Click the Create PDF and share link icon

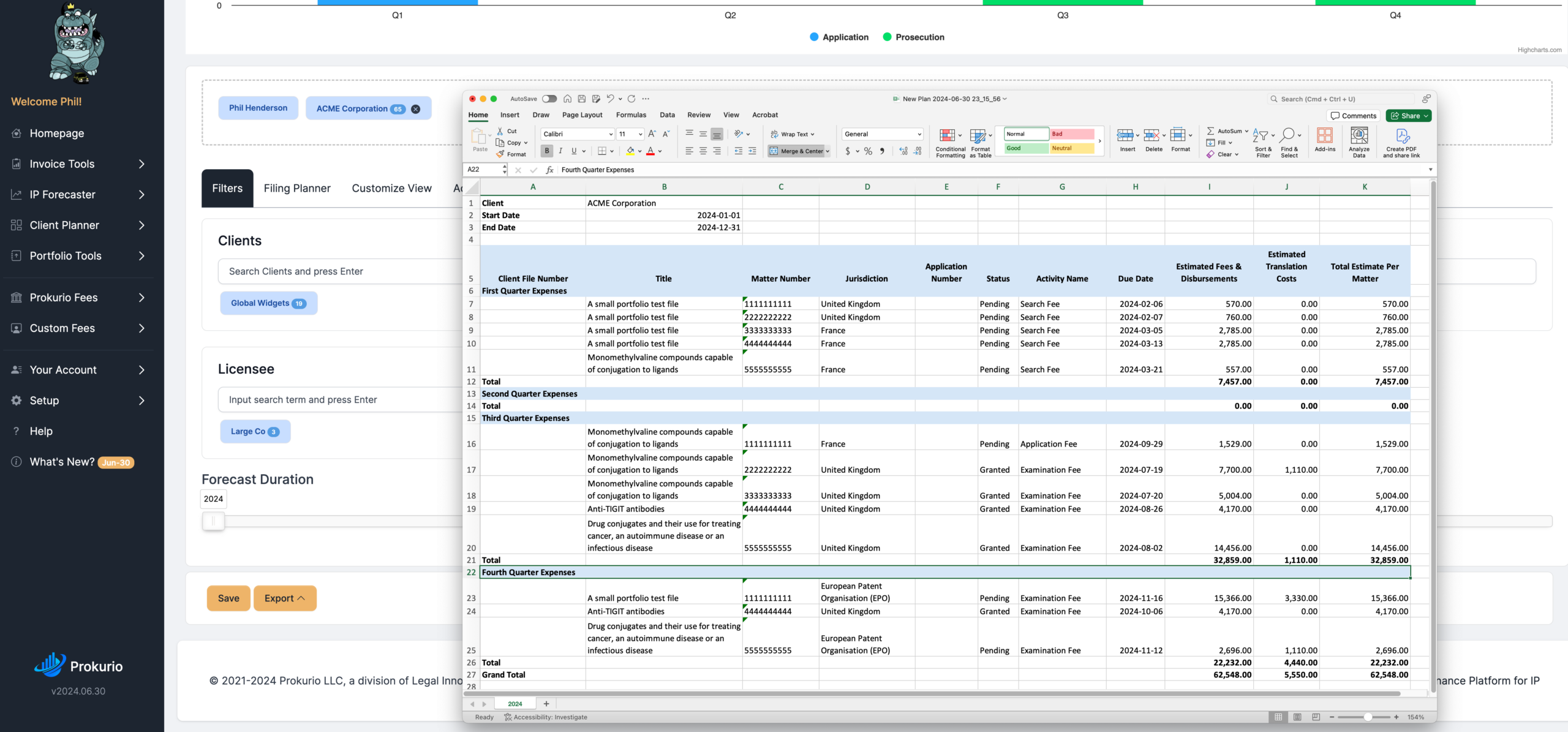tap(1401, 141)
